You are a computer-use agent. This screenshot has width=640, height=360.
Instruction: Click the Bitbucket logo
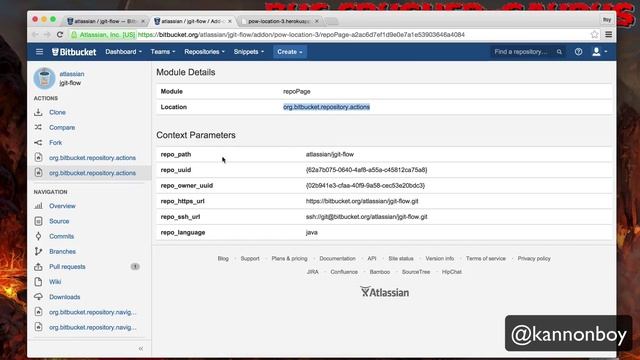coord(74,52)
